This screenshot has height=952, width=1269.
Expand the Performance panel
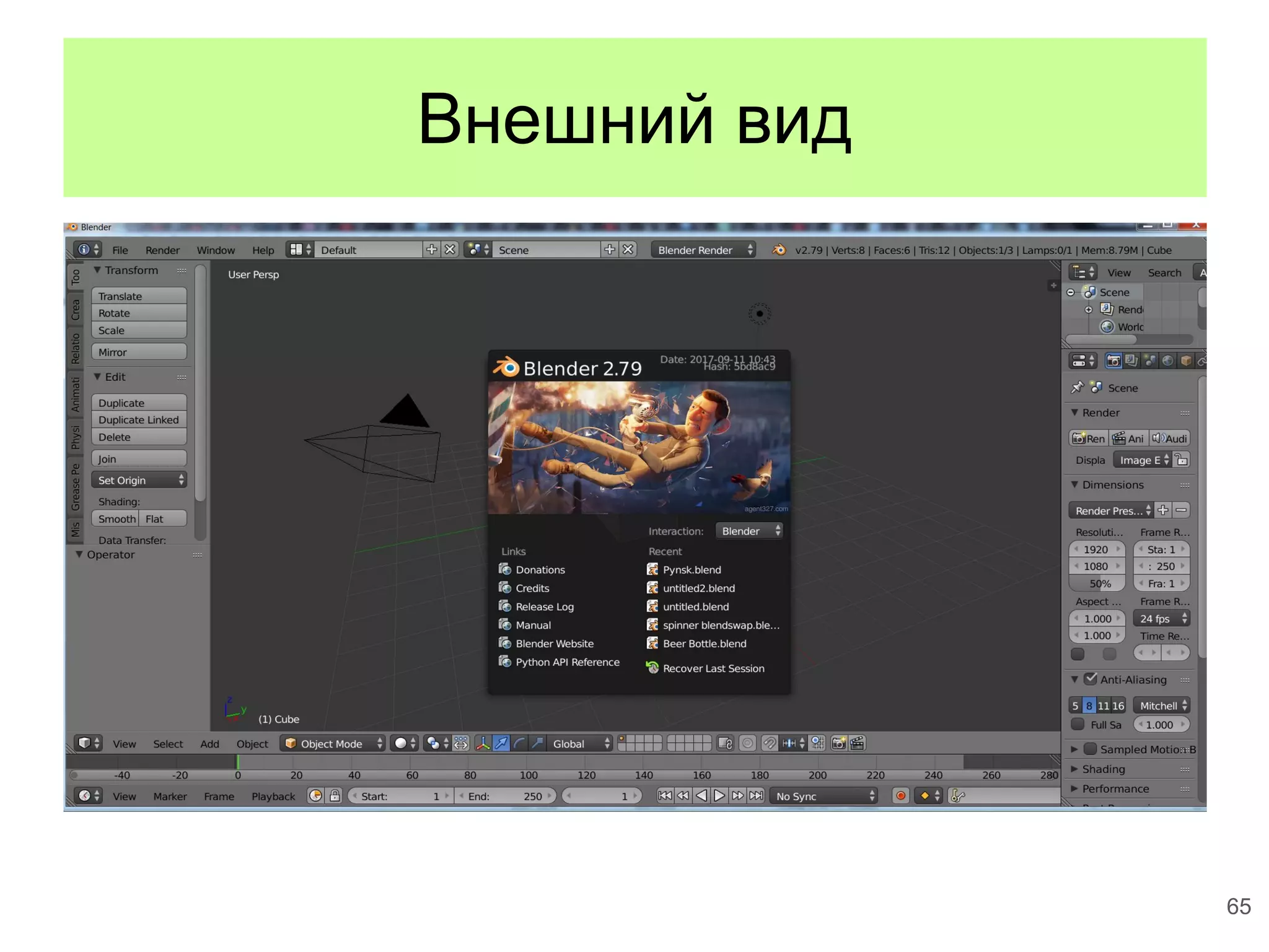point(1110,788)
